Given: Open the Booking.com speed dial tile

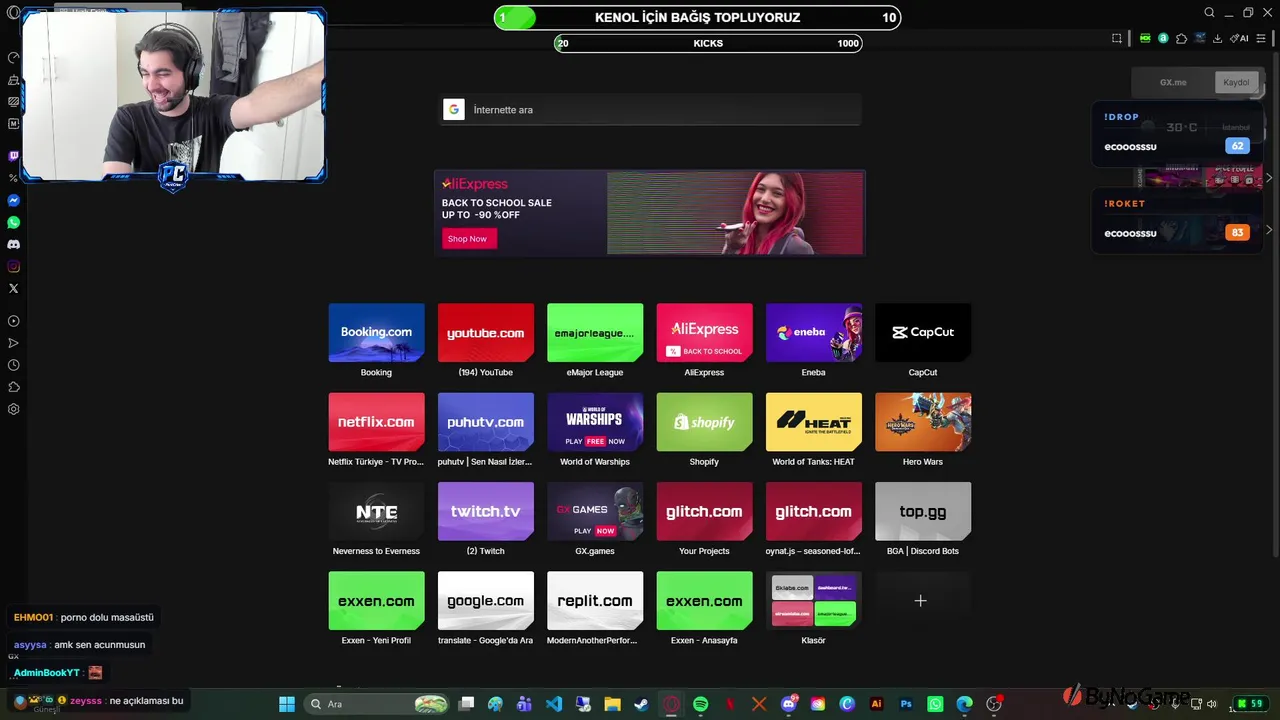Looking at the screenshot, I should tap(376, 332).
